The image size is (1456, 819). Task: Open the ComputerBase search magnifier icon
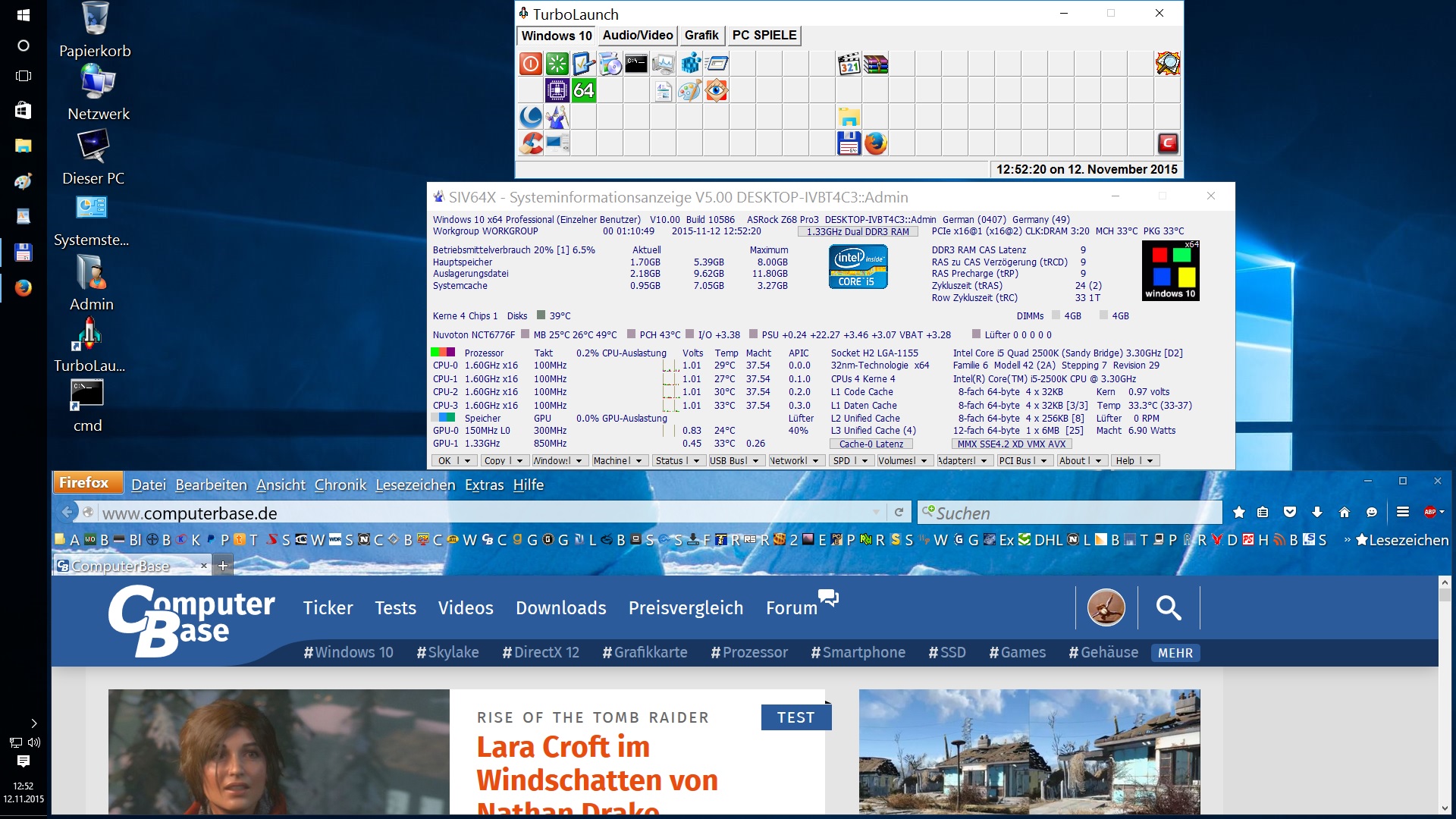(x=1168, y=607)
